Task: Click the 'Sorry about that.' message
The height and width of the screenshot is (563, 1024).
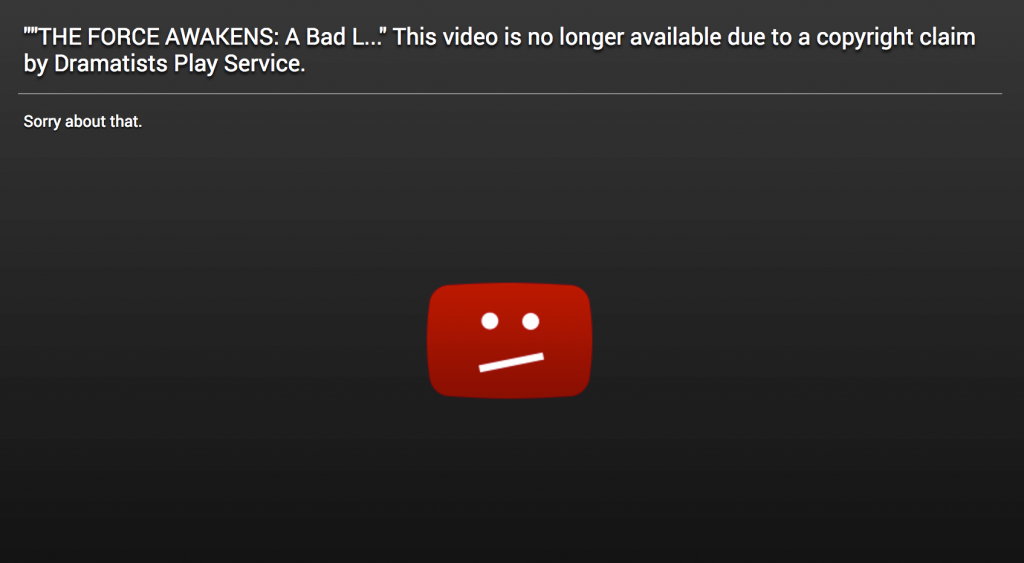Action: point(82,121)
